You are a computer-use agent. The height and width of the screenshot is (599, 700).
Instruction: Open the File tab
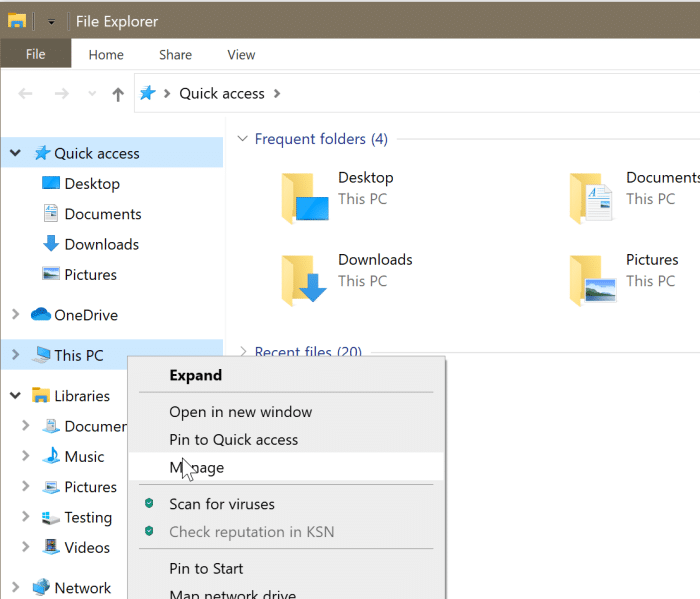[36, 54]
